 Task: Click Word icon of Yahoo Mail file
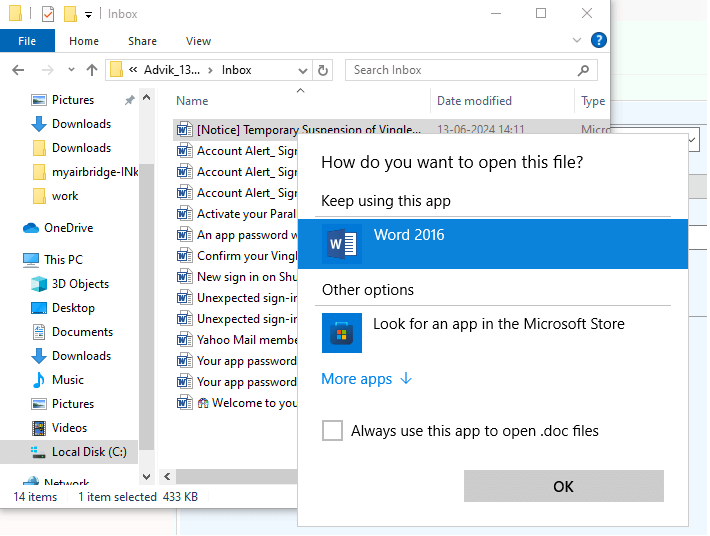[184, 340]
